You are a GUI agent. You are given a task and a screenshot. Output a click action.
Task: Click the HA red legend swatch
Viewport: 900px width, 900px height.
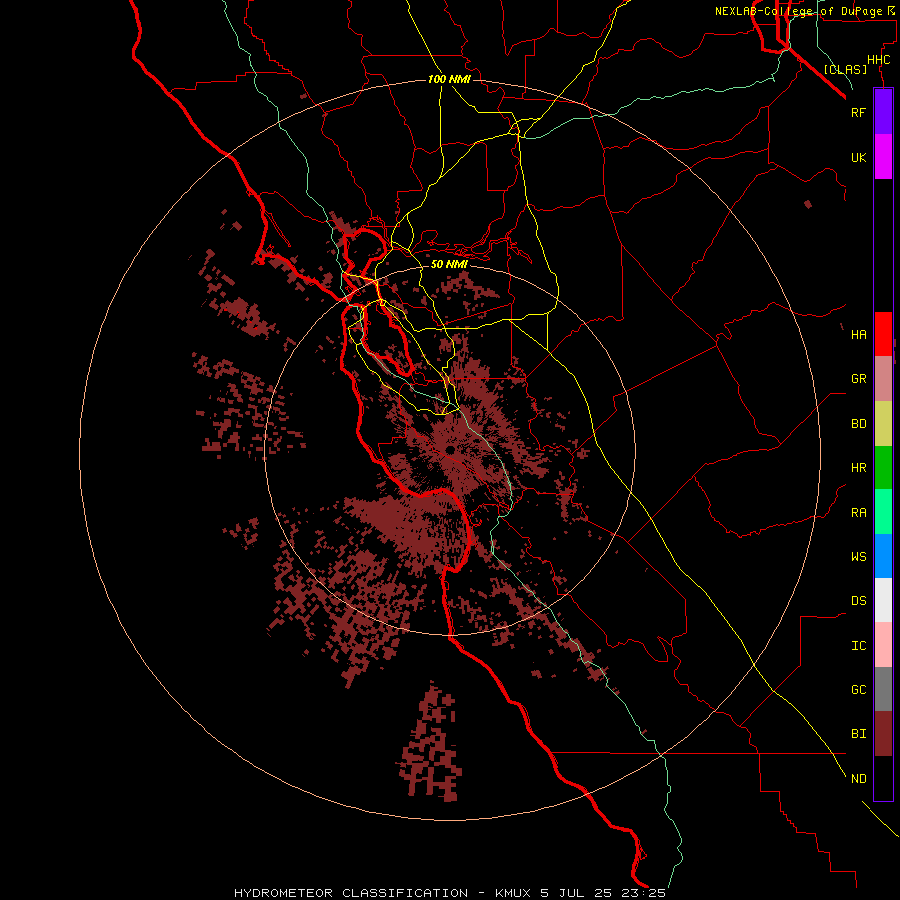(883, 334)
